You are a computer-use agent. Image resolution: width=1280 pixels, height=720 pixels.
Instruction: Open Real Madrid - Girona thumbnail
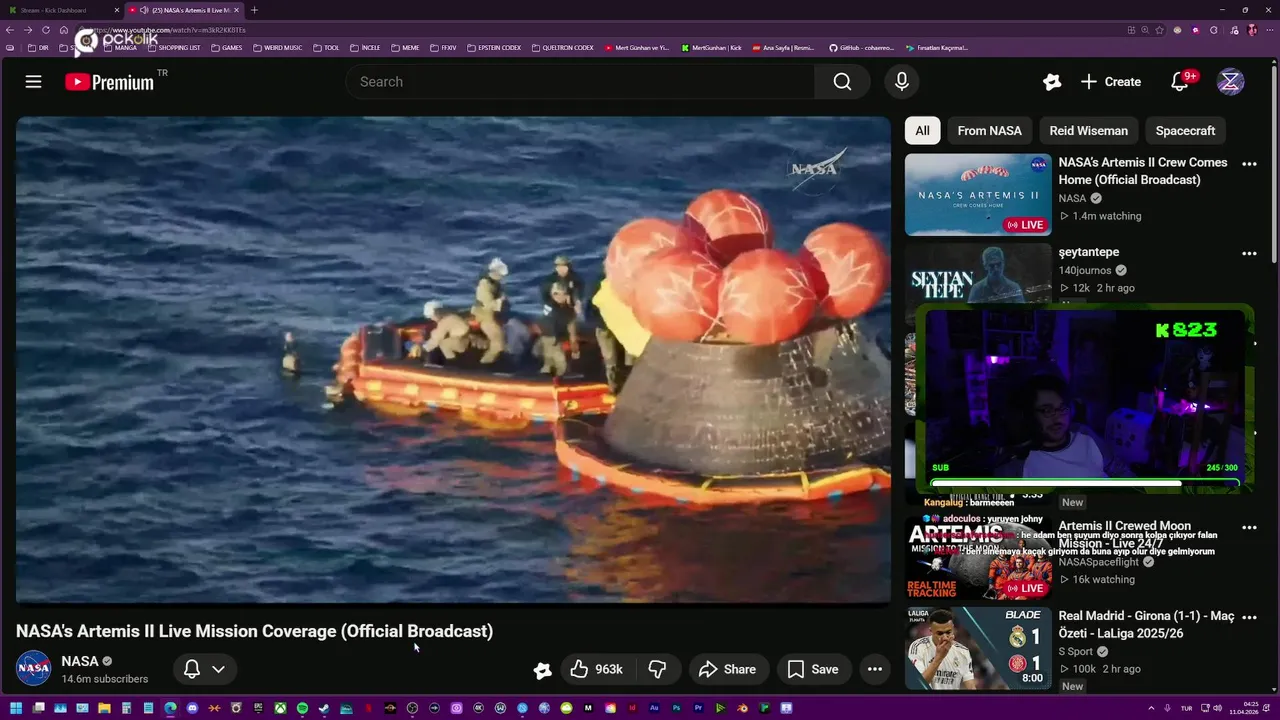click(978, 648)
